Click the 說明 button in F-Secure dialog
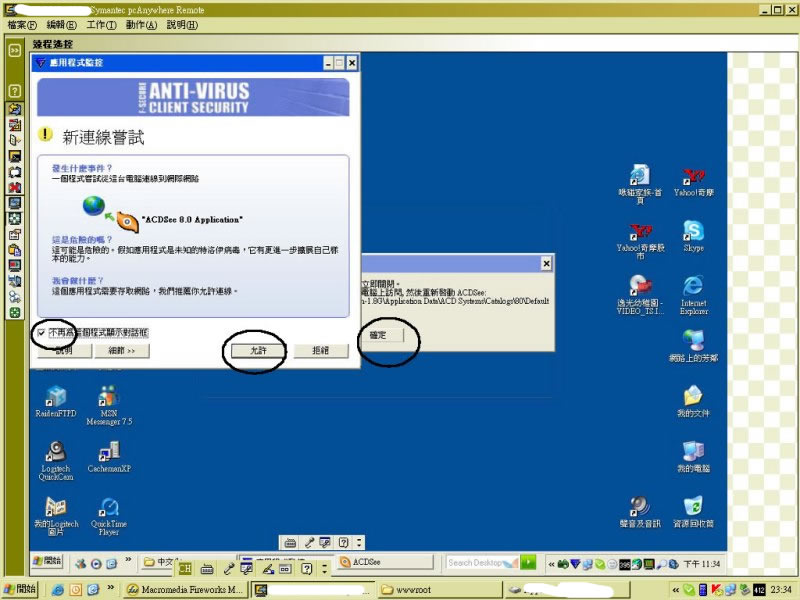 [64, 351]
